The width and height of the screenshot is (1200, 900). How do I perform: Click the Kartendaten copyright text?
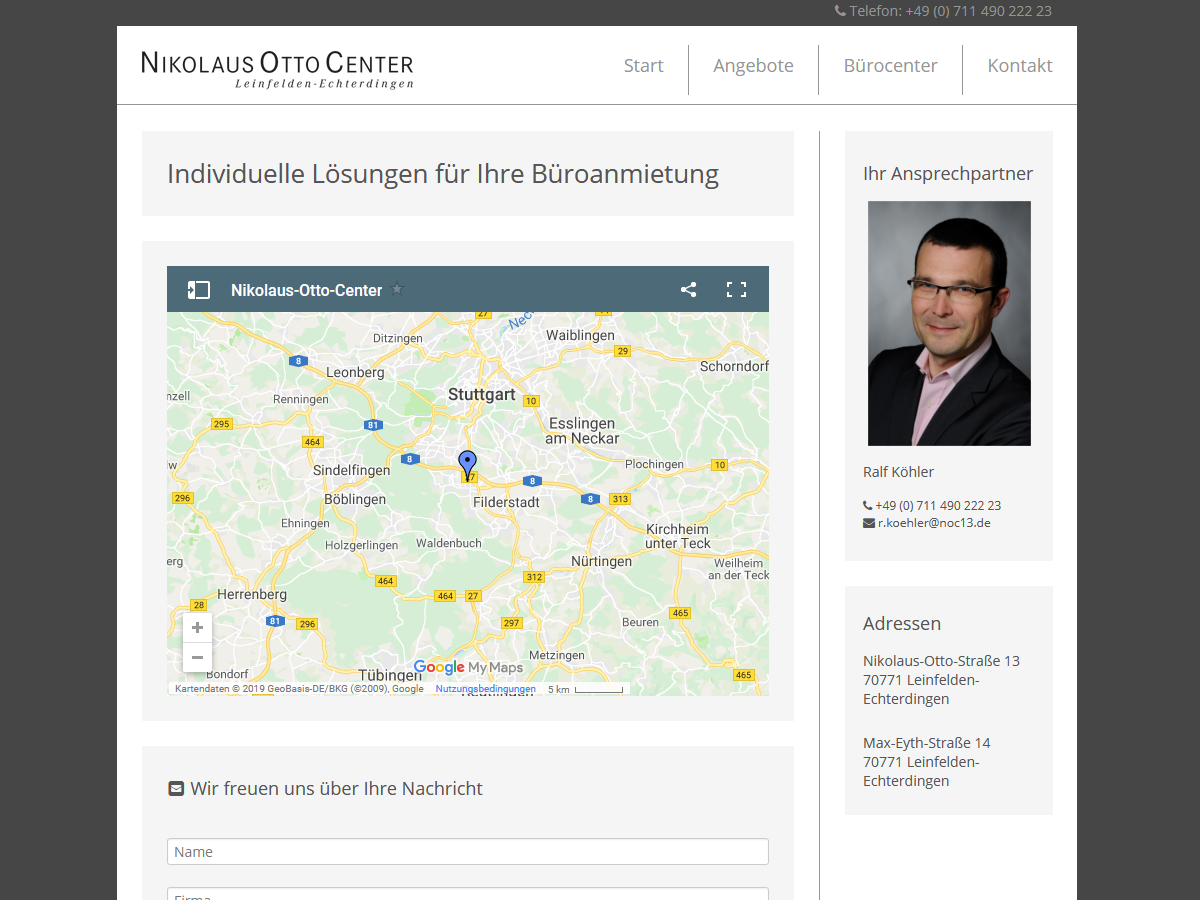299,689
